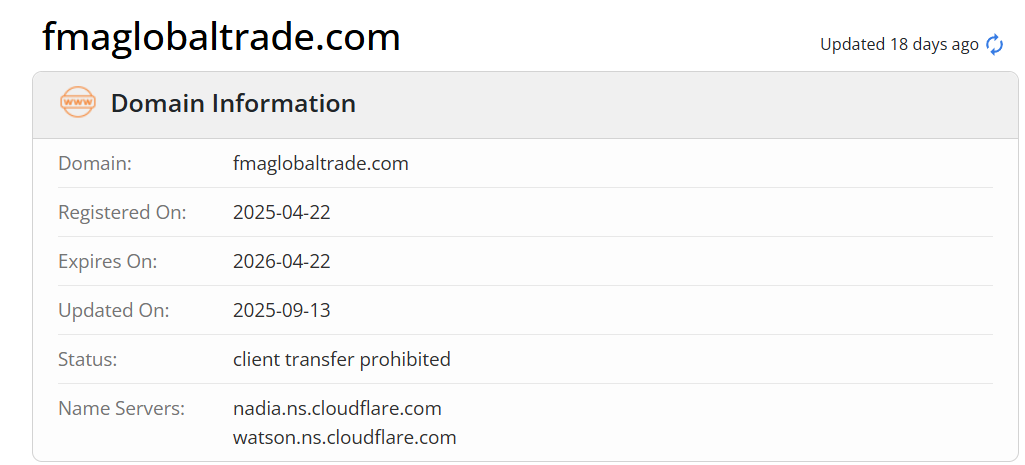Click the Domain: field label
This screenshot has height=465, width=1025.
coord(95,163)
